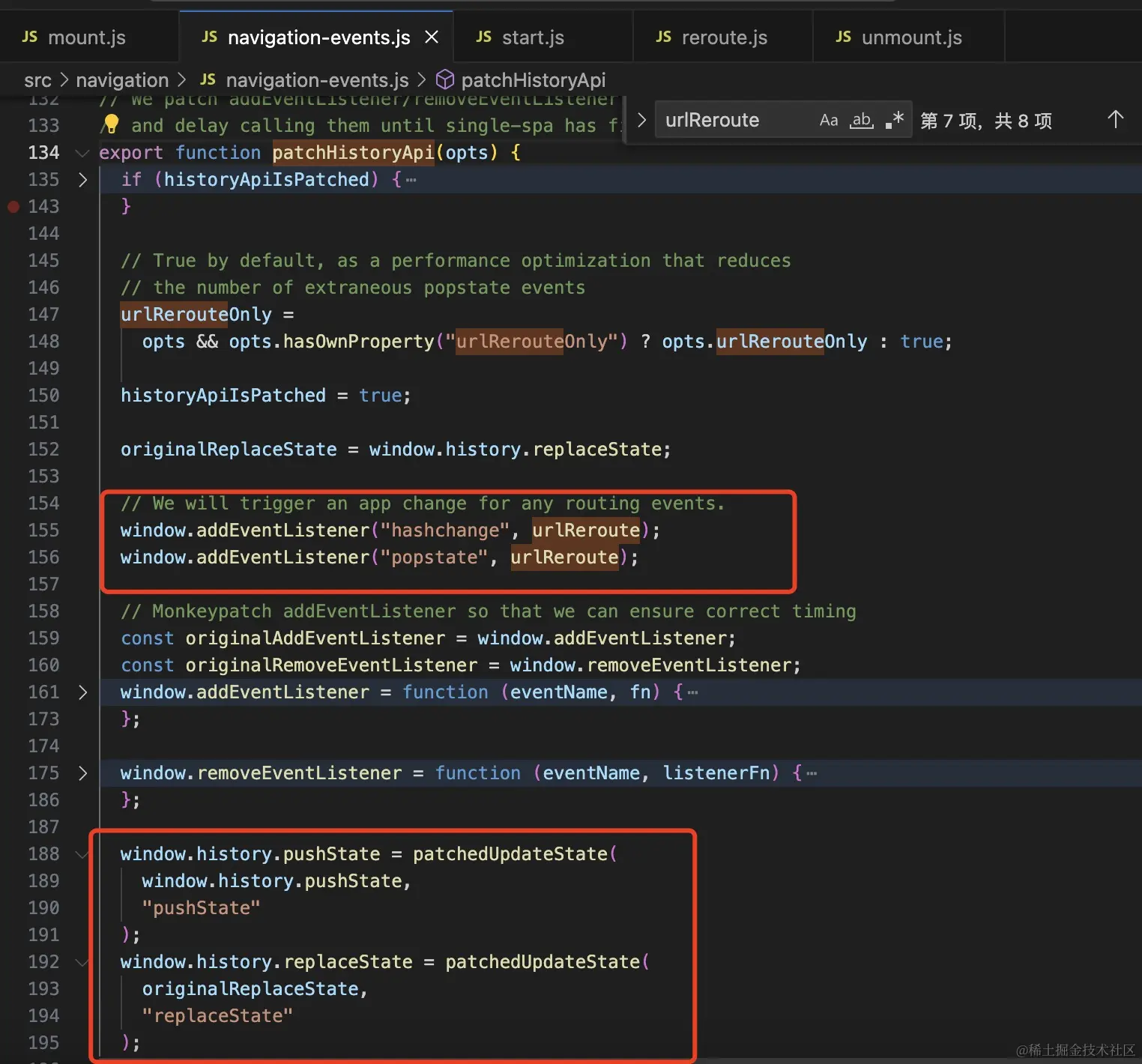Toggle the replace field chevron in find widget
The height and width of the screenshot is (1064, 1142).
pos(641,120)
